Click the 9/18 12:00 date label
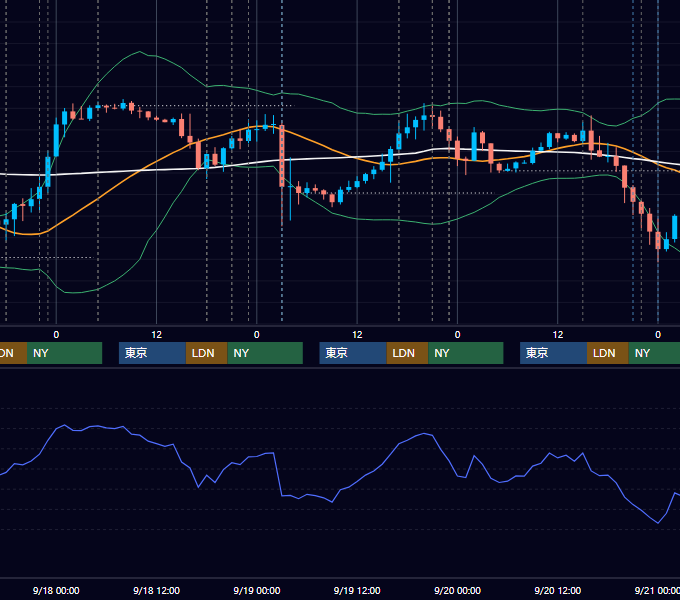This screenshot has width=680, height=600. [x=156, y=590]
